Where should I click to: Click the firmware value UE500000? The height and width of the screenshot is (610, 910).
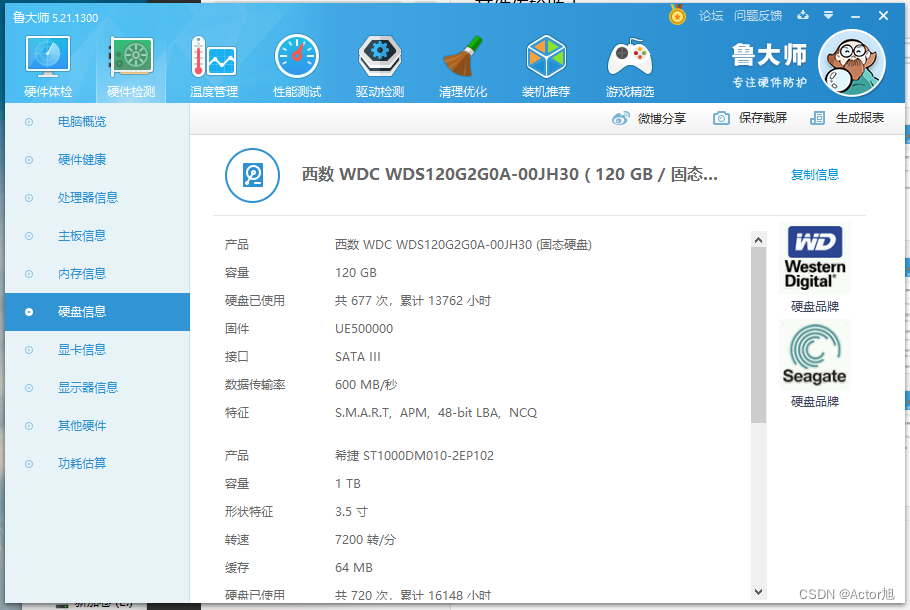pyautogui.click(x=364, y=329)
